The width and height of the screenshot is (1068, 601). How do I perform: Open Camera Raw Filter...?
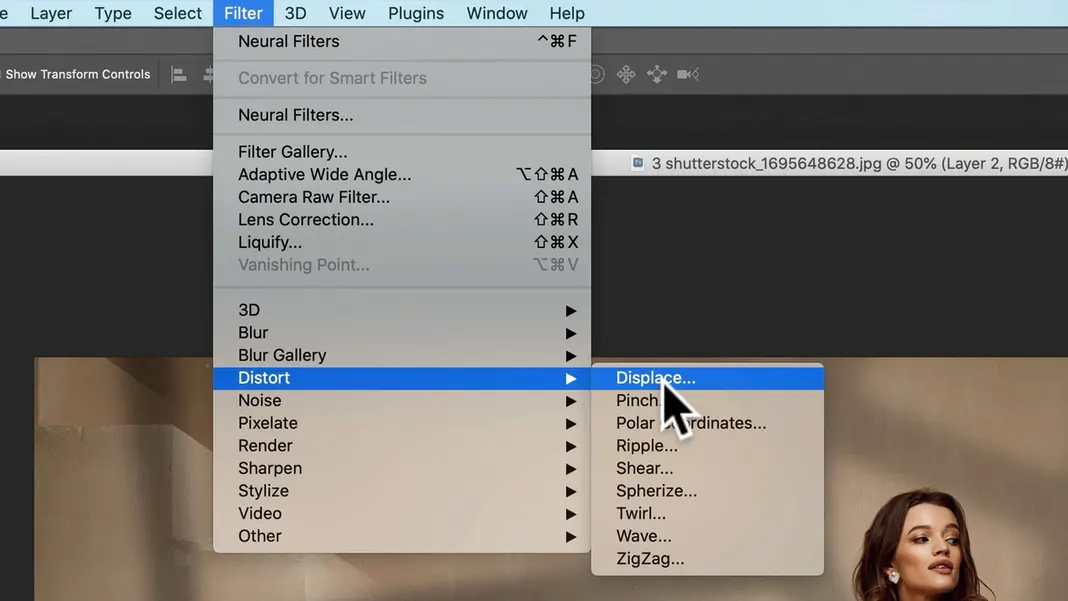(x=402, y=197)
